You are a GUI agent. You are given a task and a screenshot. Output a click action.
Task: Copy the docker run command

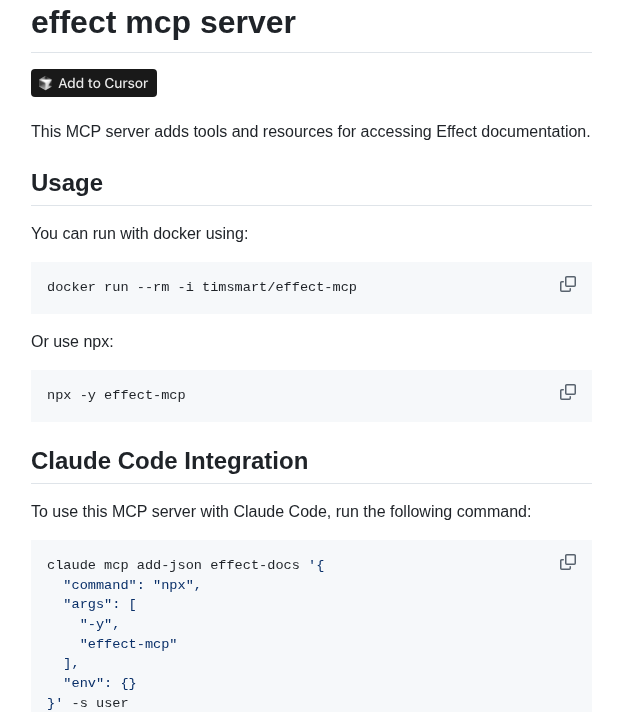(x=568, y=284)
